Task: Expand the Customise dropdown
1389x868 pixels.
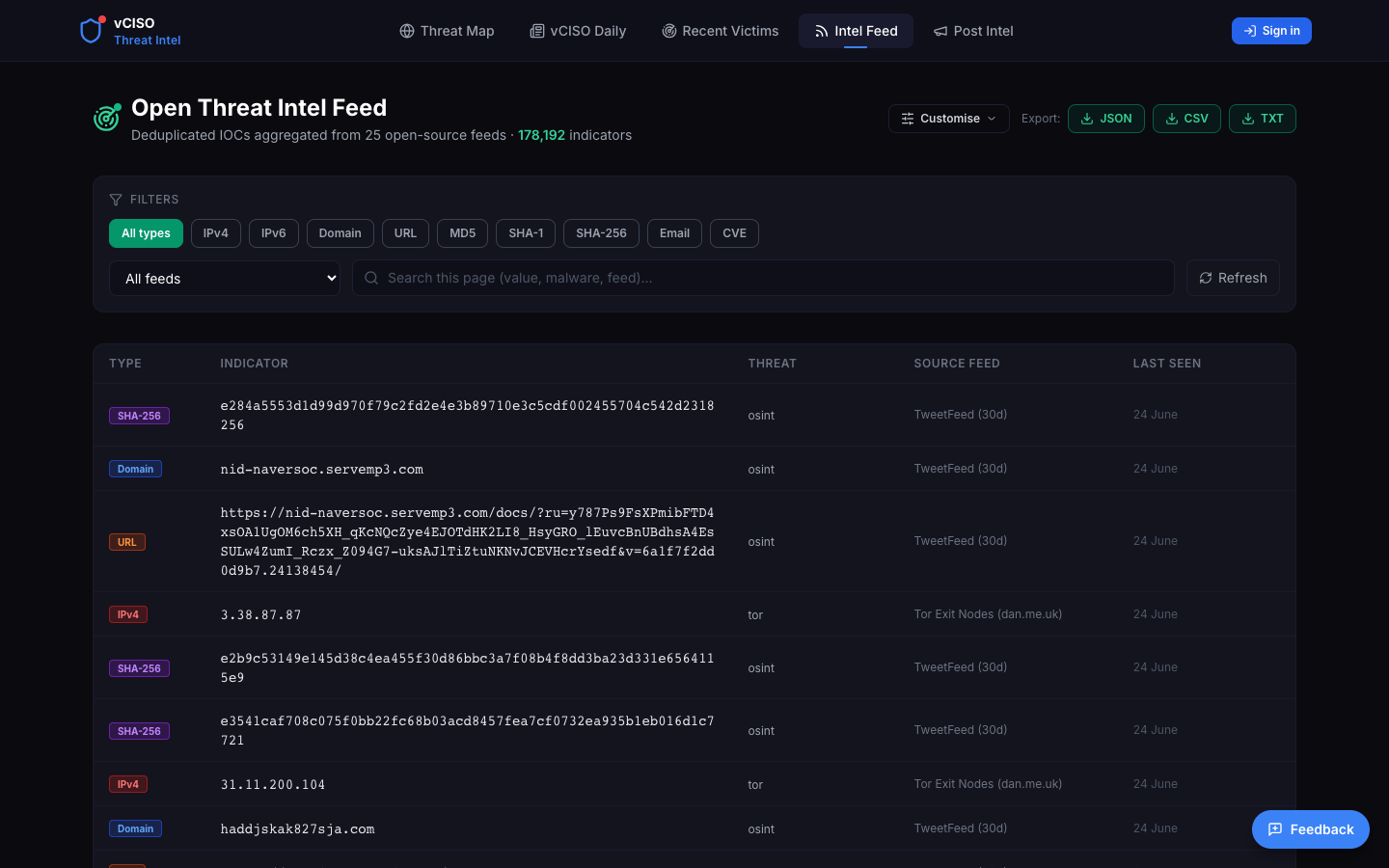Action: [949, 119]
